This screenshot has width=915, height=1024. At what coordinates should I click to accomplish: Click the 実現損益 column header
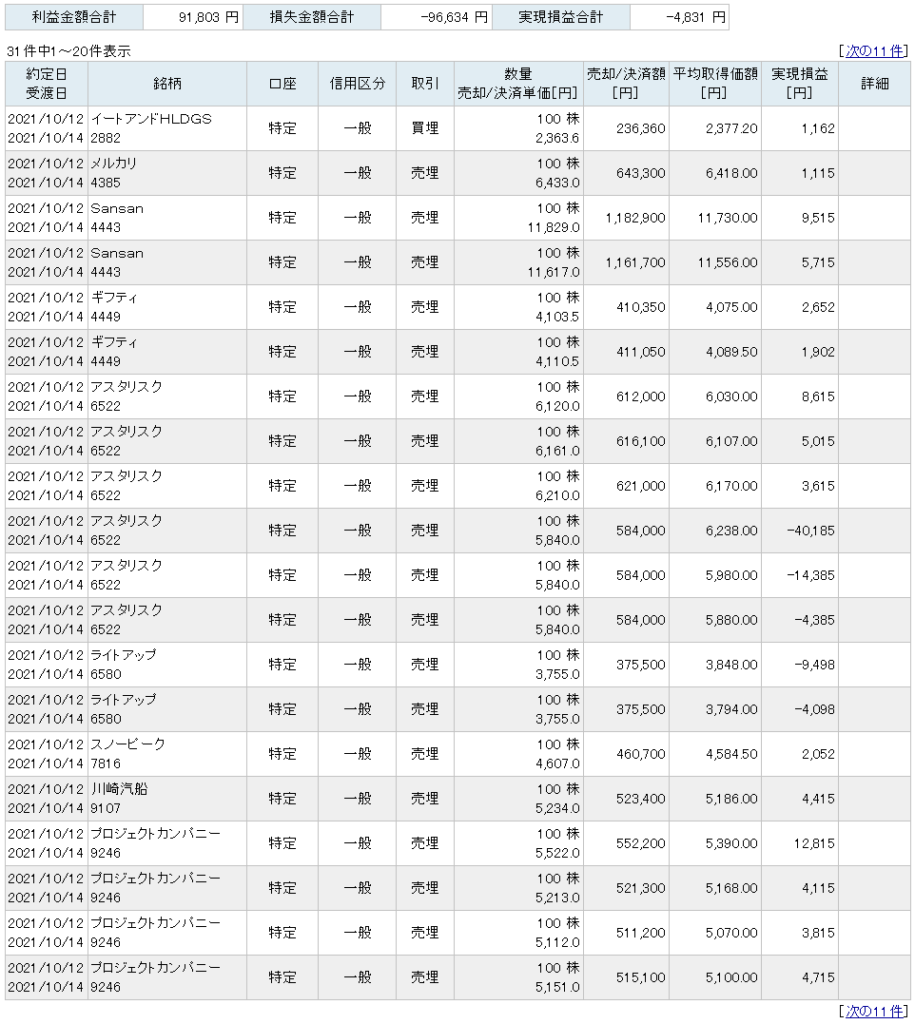799,84
